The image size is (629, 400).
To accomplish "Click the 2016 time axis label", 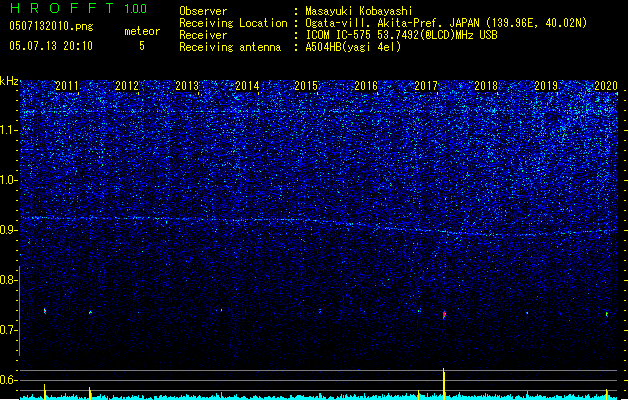I will tap(366, 86).
